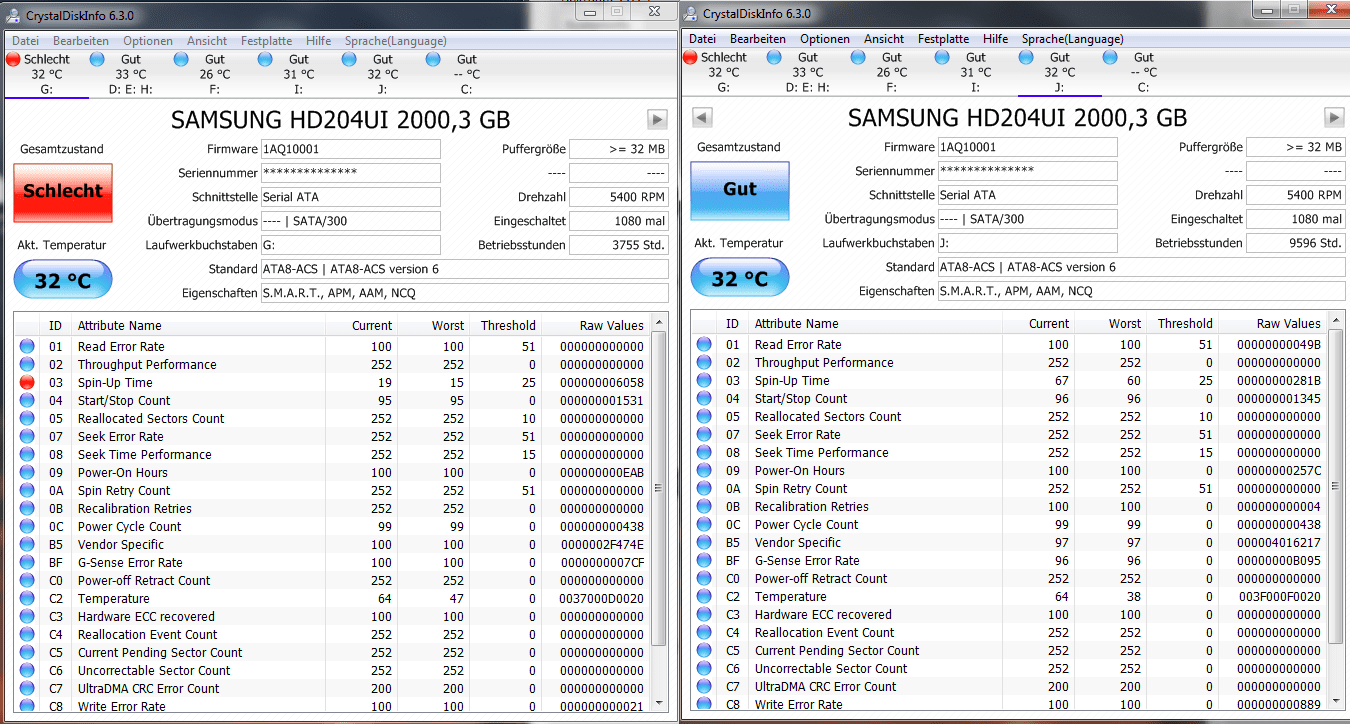Click Betriebsstunden value 3755 Std.
The height and width of the screenshot is (724, 1350).
click(619, 245)
